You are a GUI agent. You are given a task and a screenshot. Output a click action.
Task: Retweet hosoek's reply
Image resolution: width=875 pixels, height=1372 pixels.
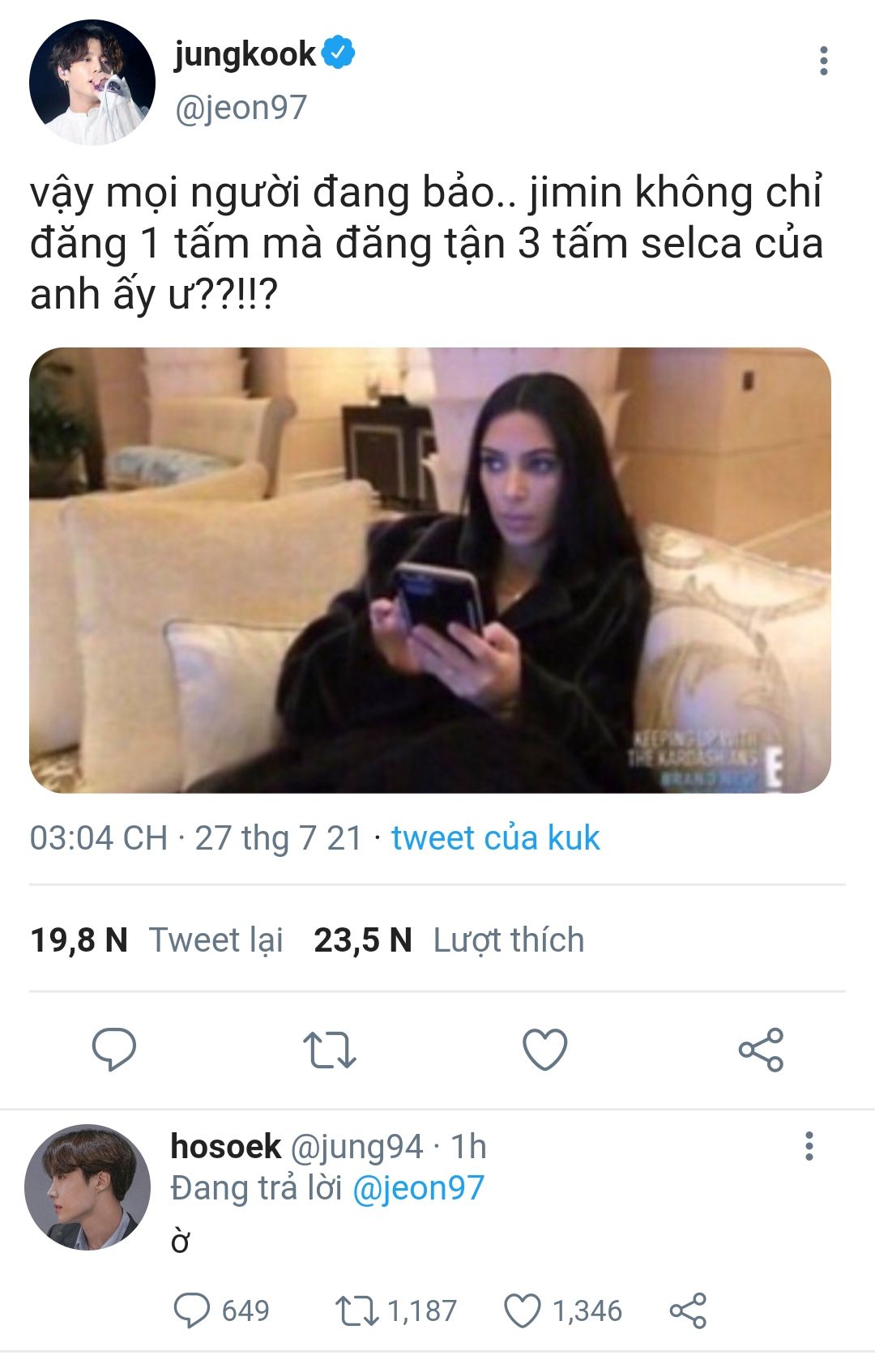[x=357, y=1310]
